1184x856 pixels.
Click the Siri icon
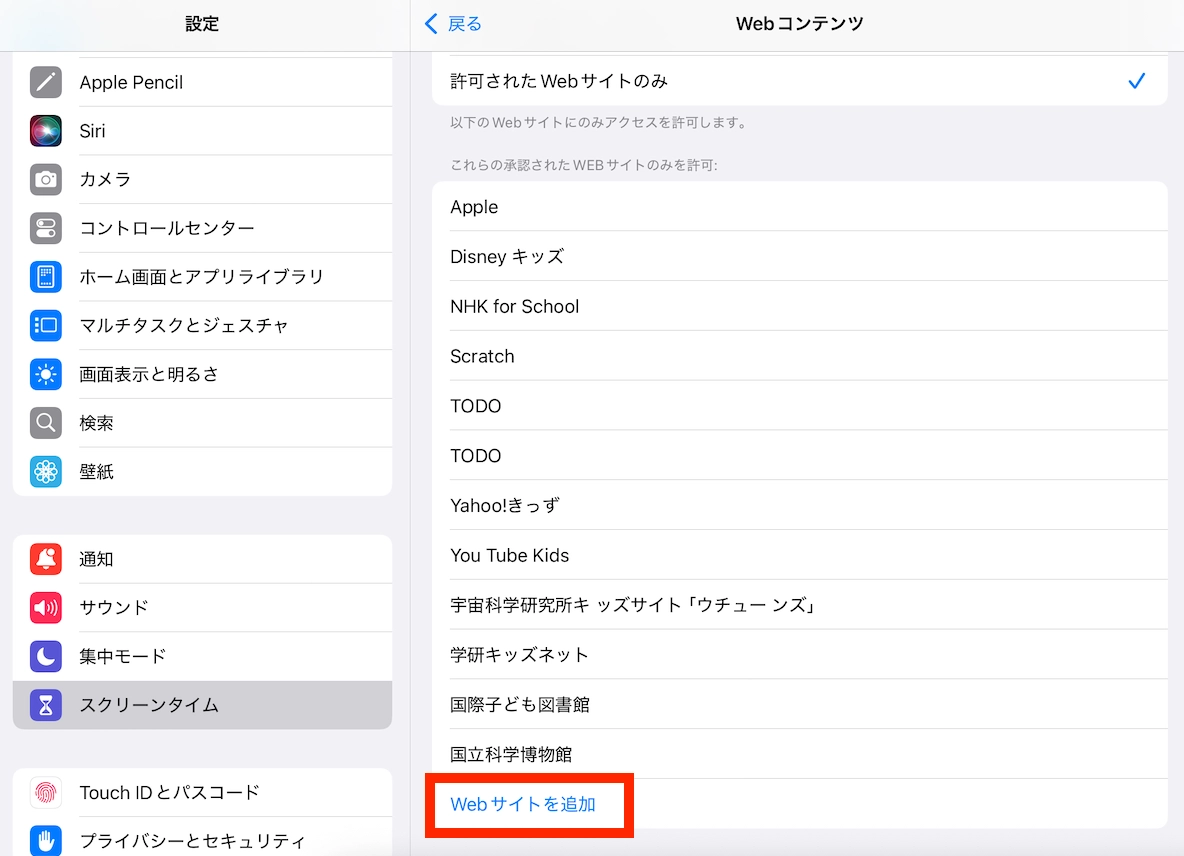point(46,131)
